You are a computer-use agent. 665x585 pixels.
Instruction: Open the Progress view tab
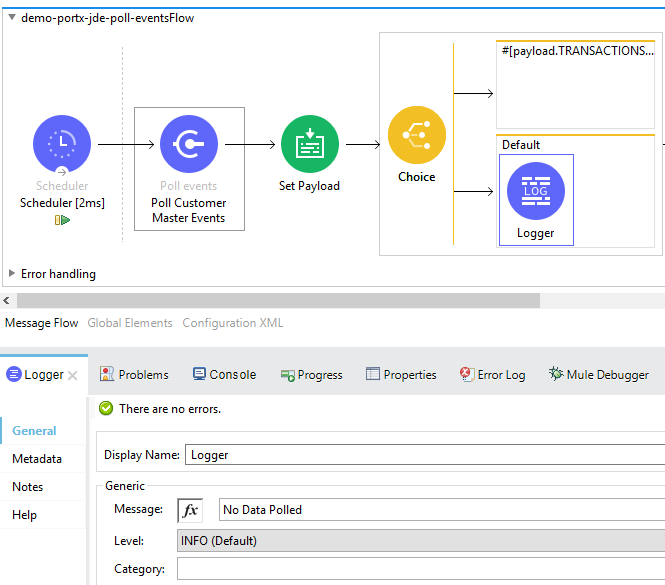311,375
